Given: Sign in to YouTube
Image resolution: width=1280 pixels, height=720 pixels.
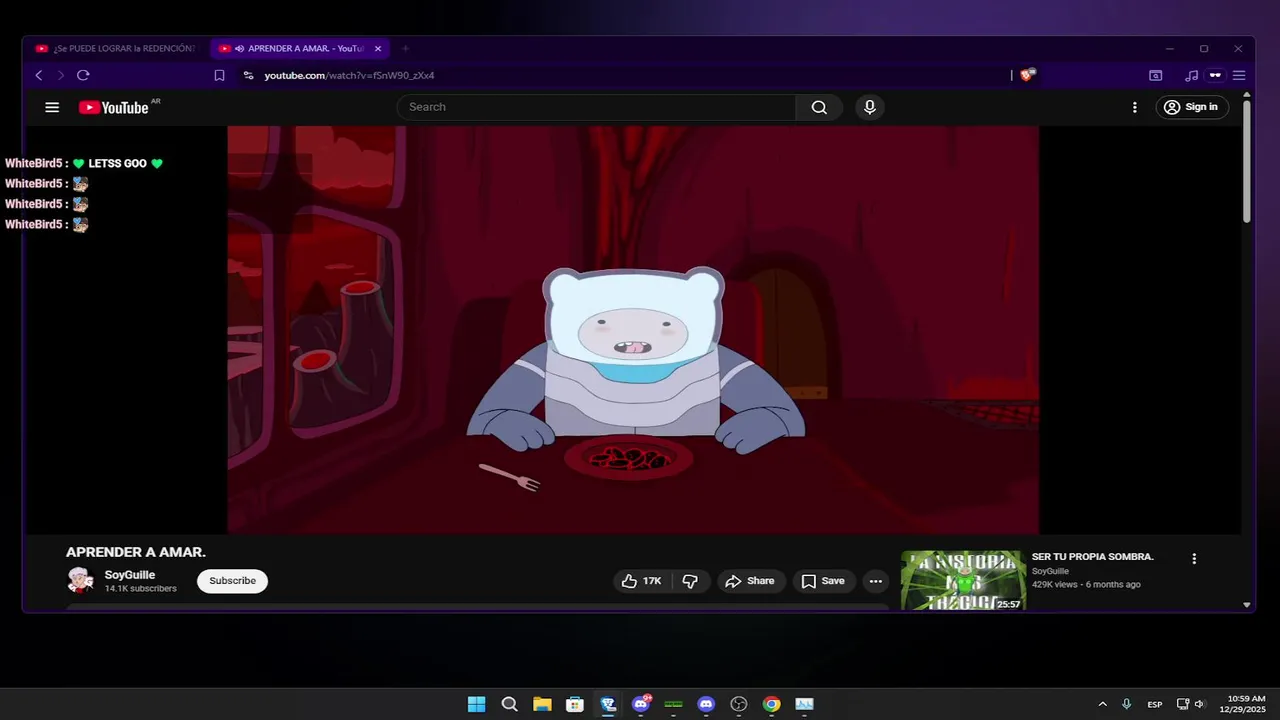Looking at the screenshot, I should (1192, 107).
